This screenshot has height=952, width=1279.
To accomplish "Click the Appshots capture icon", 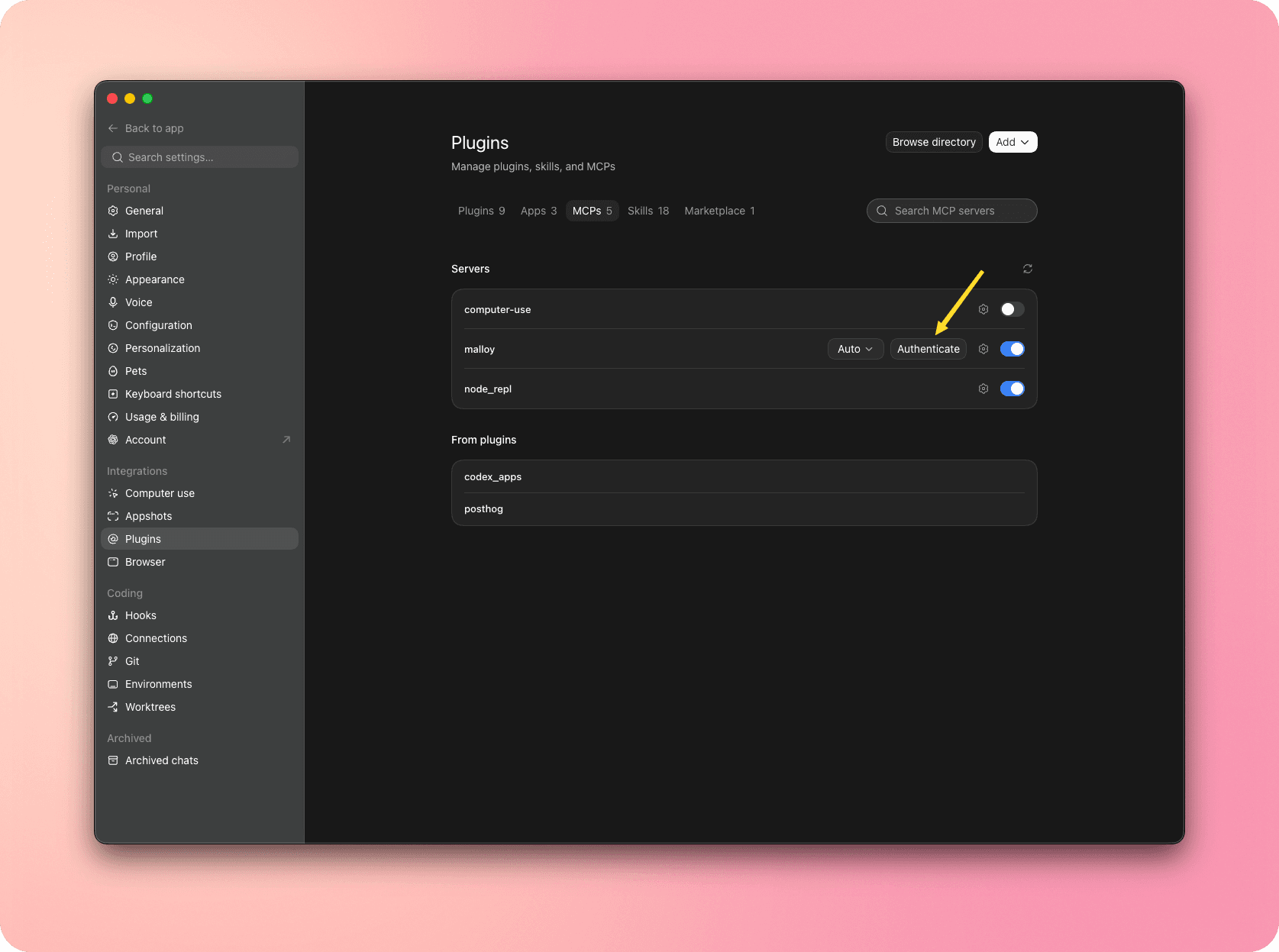I will (x=113, y=516).
